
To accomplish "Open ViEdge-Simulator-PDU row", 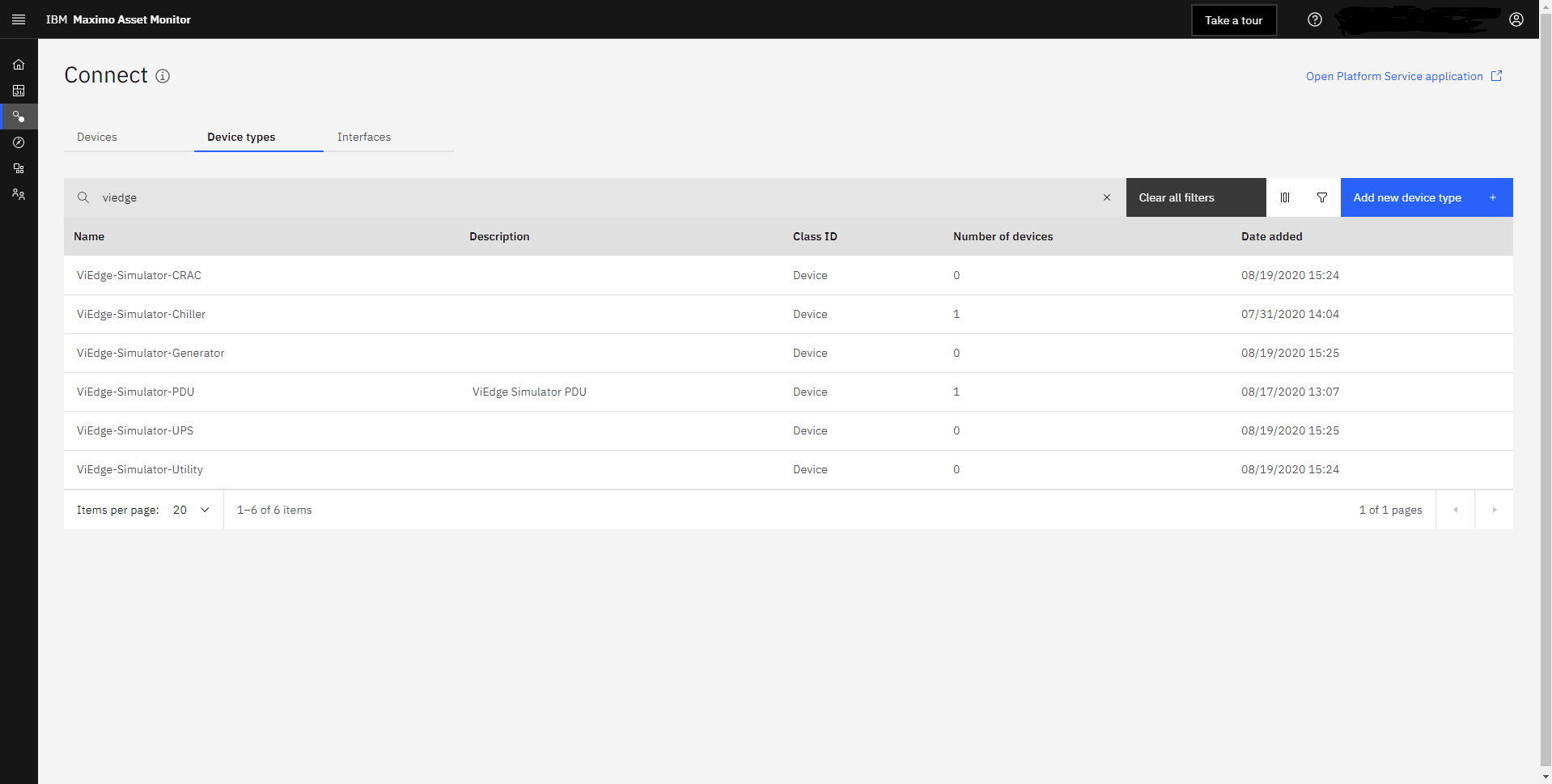I will click(x=788, y=392).
